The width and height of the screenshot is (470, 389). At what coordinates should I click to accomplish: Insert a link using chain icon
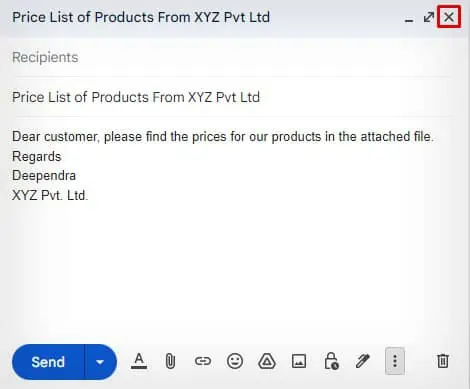[203, 361]
